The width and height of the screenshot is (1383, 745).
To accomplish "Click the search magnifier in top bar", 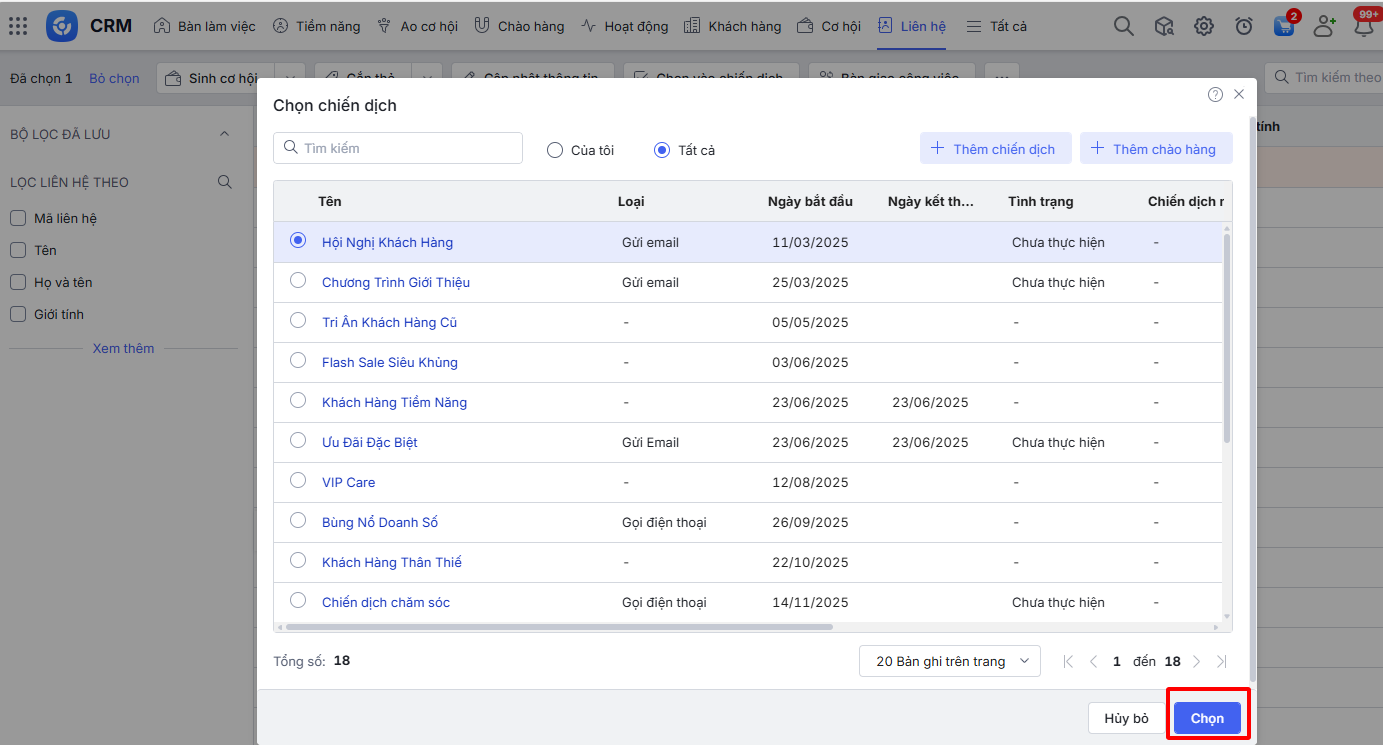I will point(1124,27).
